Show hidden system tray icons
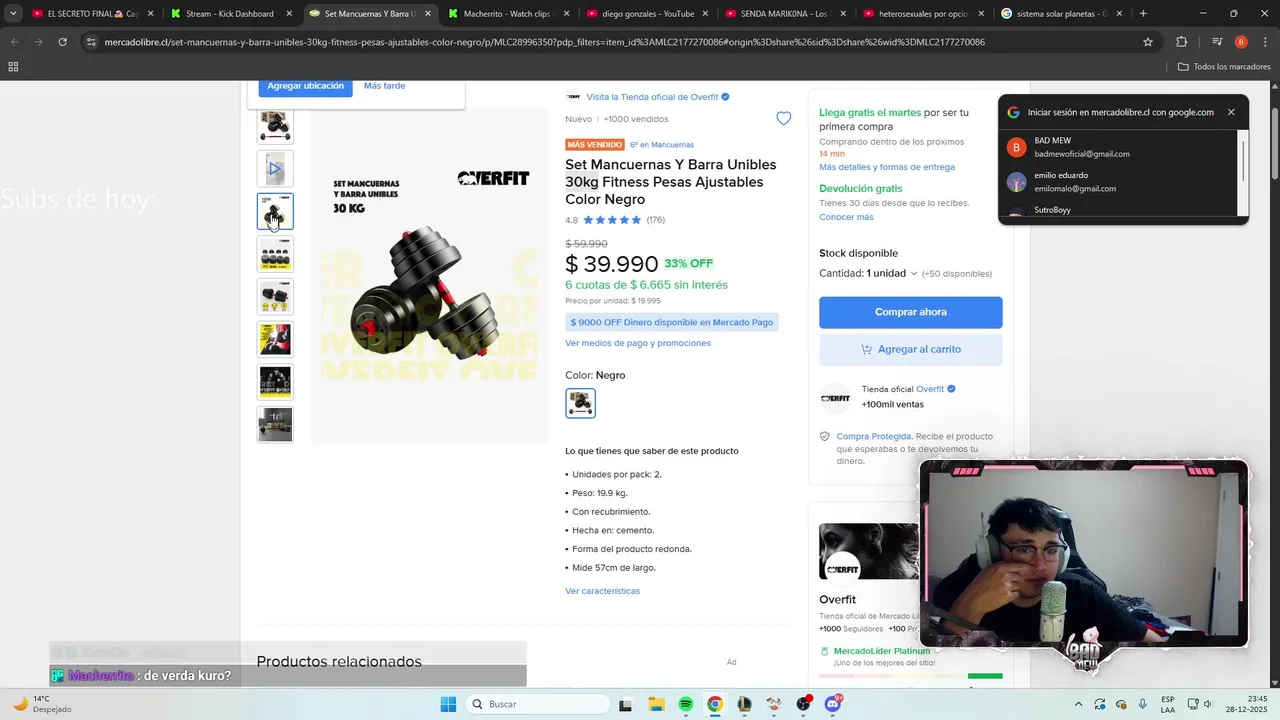 (1078, 704)
